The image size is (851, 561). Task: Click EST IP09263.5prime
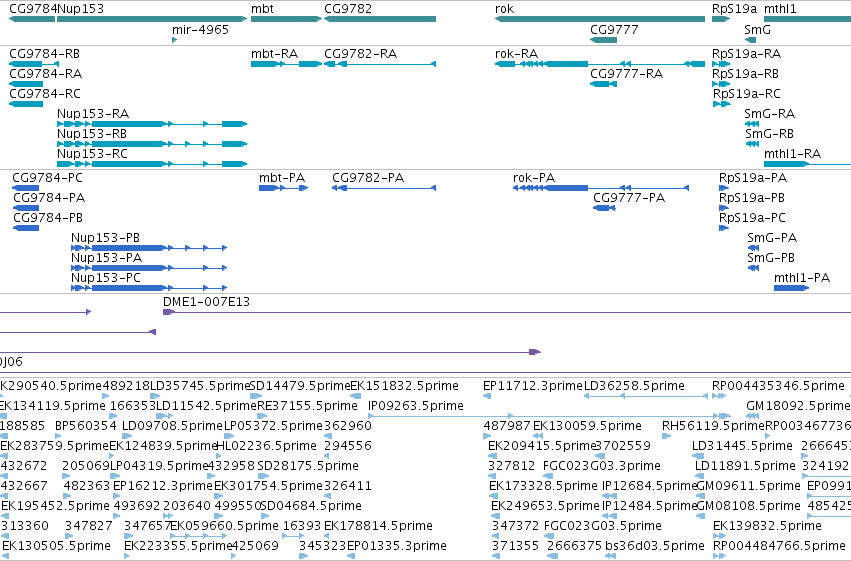[x=549, y=416]
